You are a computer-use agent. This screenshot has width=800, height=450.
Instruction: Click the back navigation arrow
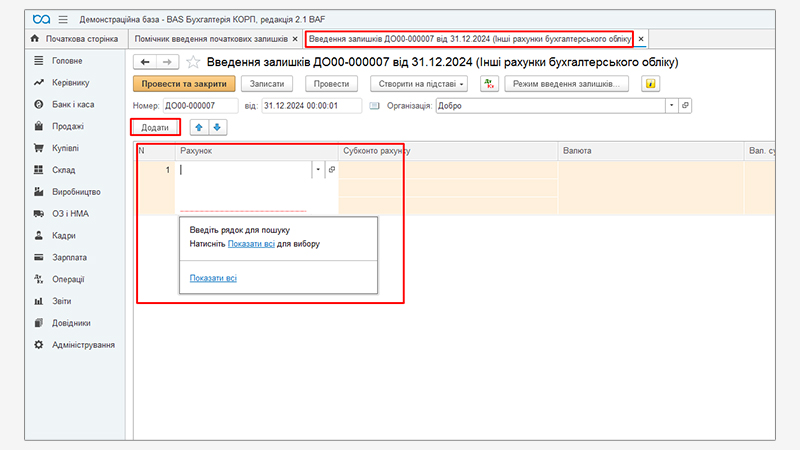click(x=144, y=62)
